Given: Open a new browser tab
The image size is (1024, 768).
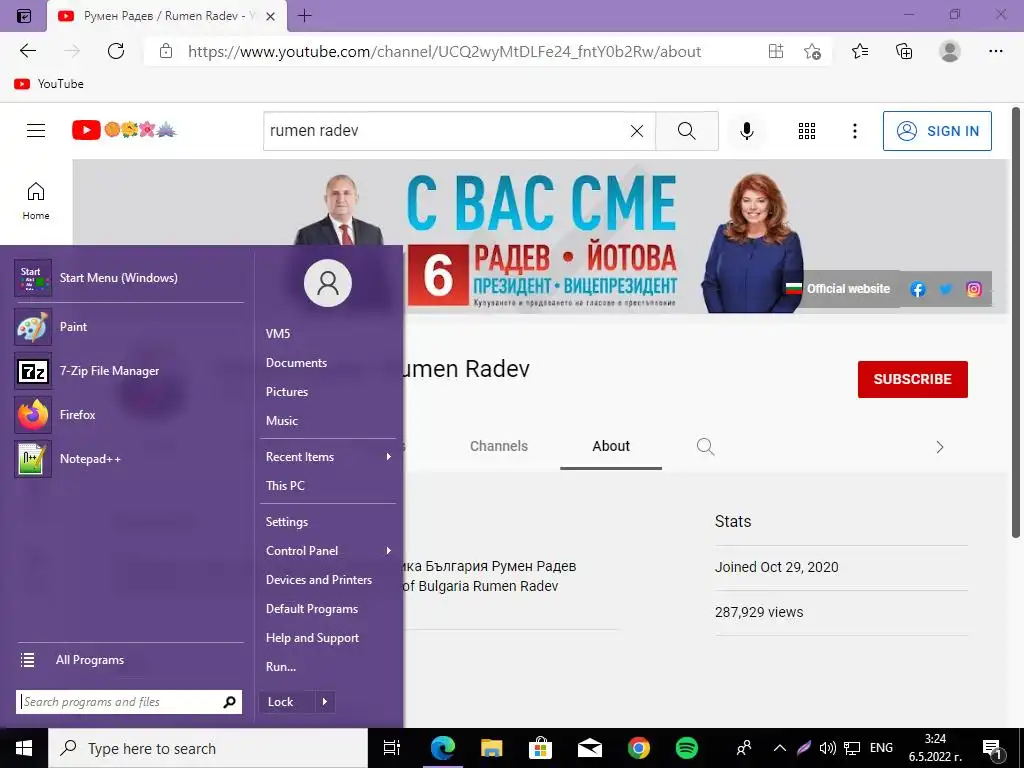Looking at the screenshot, I should (x=304, y=16).
